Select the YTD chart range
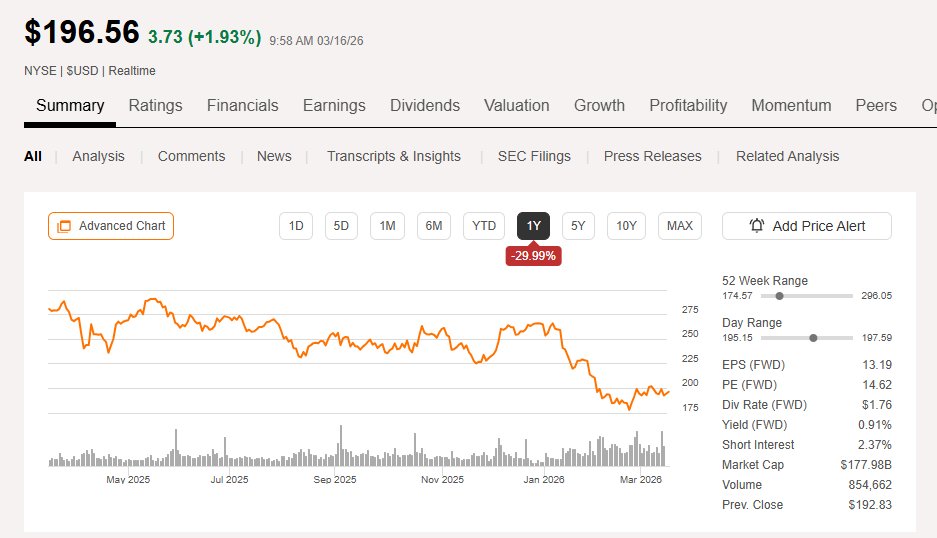 (484, 226)
